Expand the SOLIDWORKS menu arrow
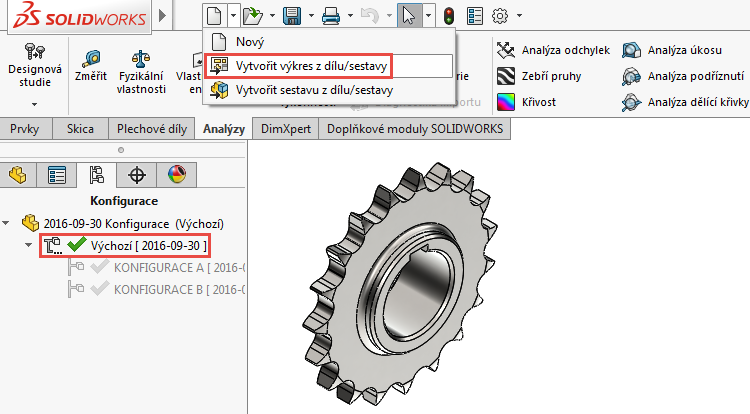 pos(163,16)
